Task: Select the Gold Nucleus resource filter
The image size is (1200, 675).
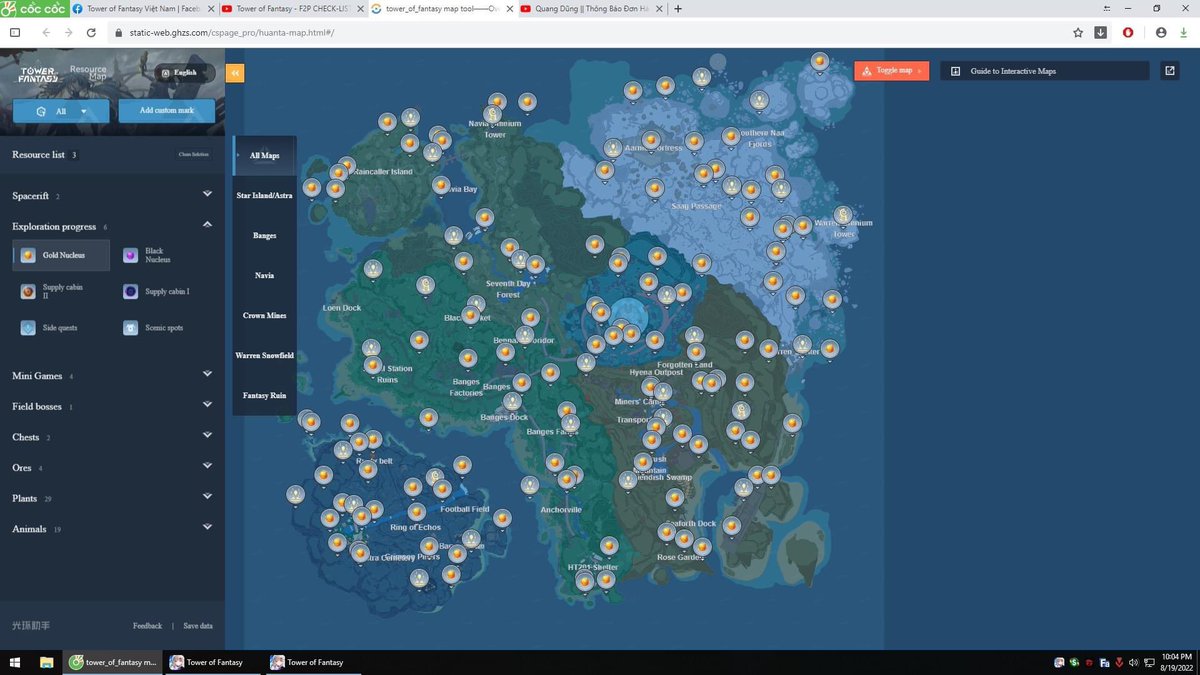Action: pos(61,255)
